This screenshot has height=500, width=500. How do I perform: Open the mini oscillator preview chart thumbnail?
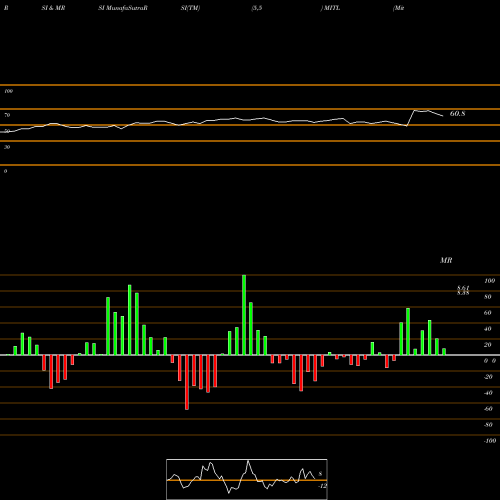coord(247,479)
